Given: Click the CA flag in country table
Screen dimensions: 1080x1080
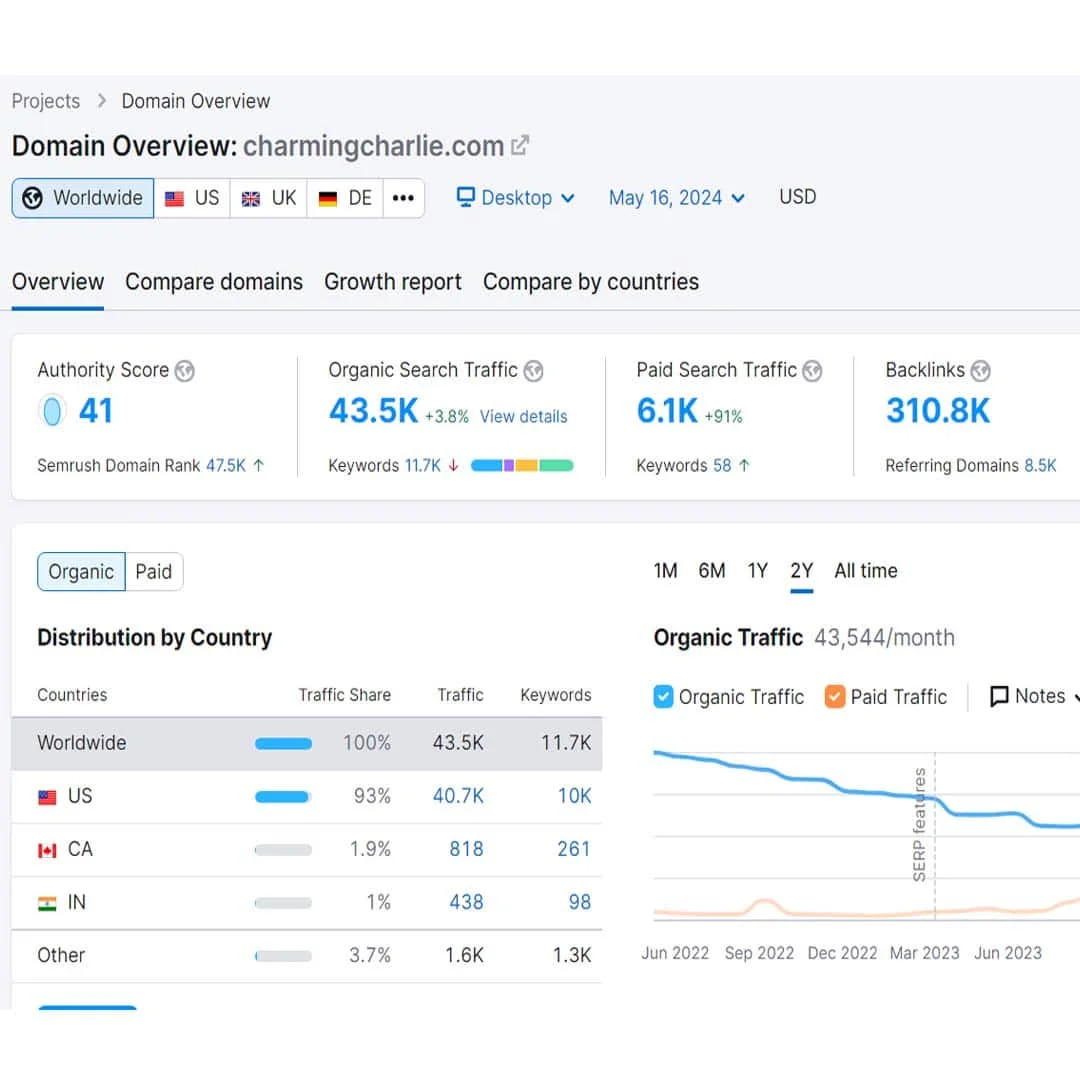Looking at the screenshot, I should pos(47,851).
